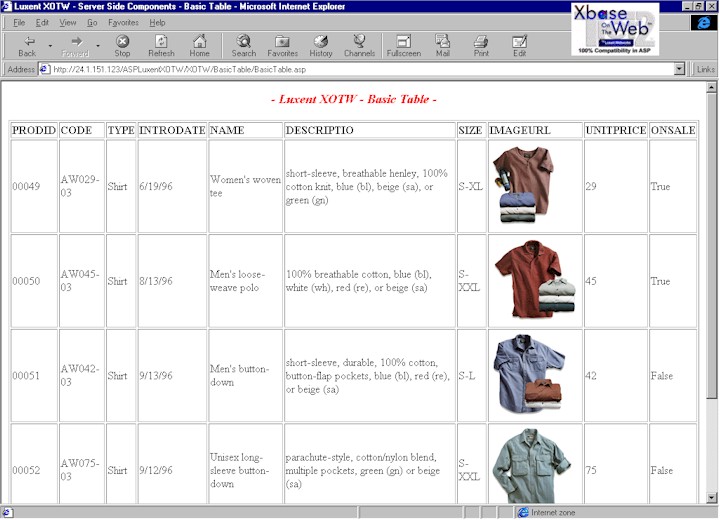
Task: Open the Favorites toolbar pane
Action: click(x=282, y=46)
